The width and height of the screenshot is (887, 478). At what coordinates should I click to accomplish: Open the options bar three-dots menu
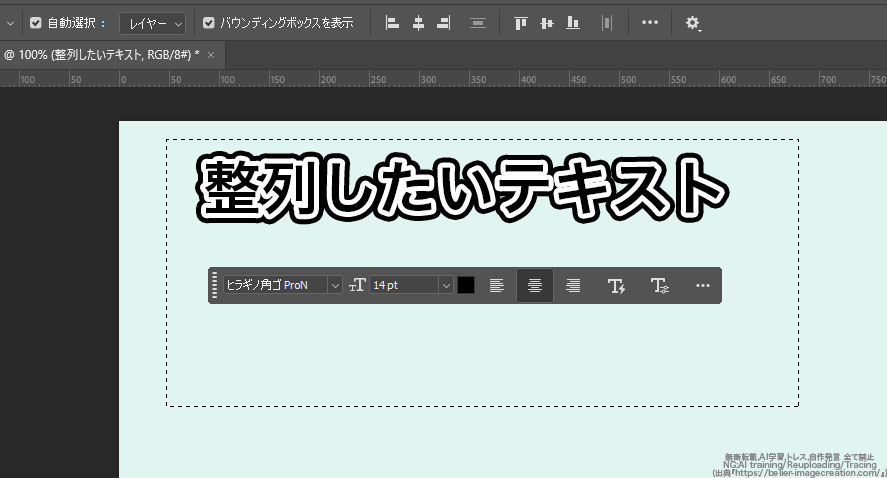pos(650,22)
